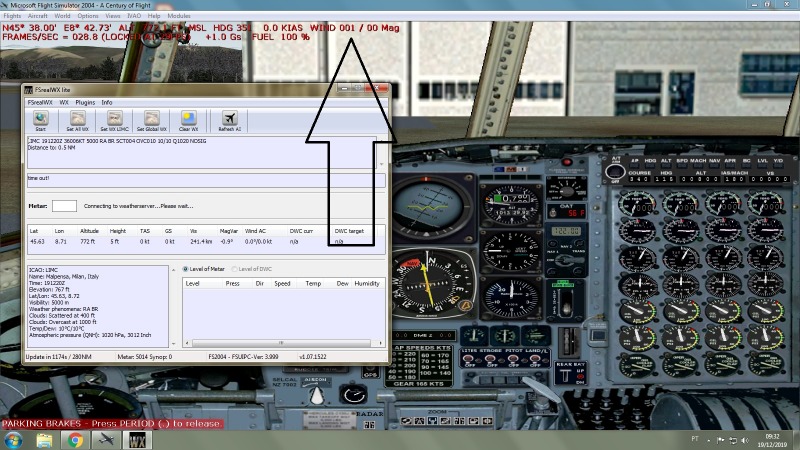
Task: Click the Action Center flag tray icon
Action: [x=720, y=440]
